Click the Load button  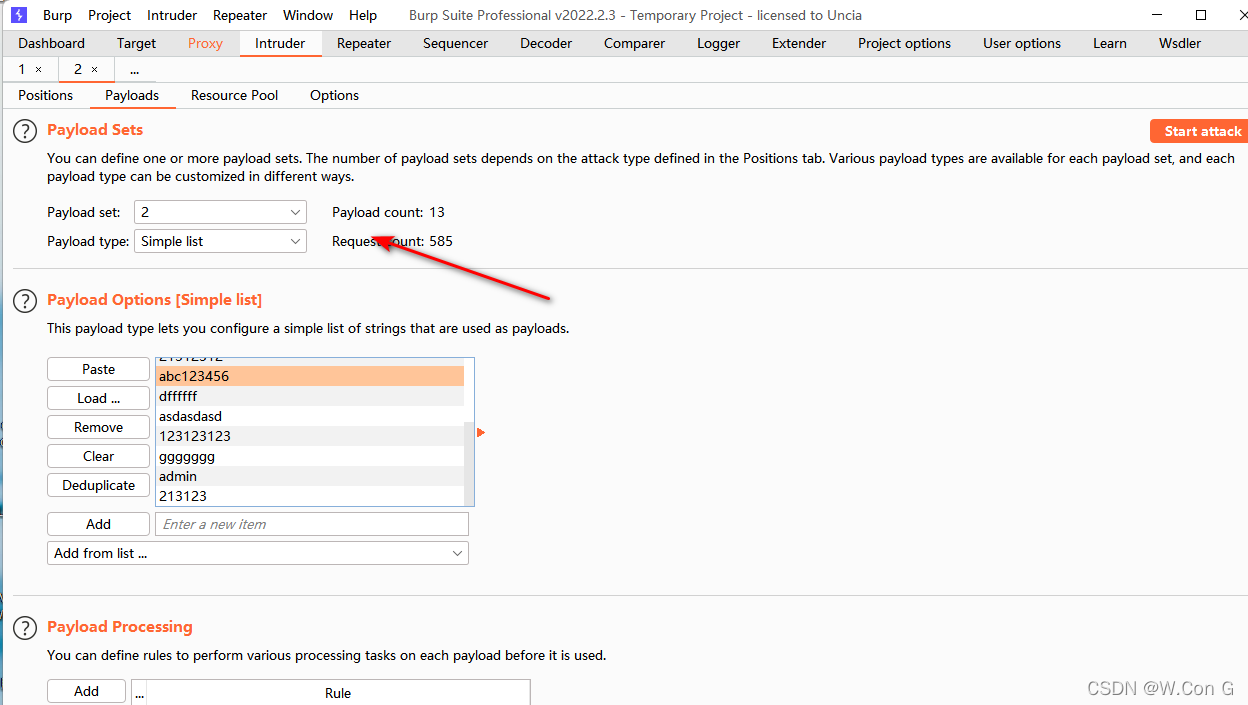[x=98, y=398]
